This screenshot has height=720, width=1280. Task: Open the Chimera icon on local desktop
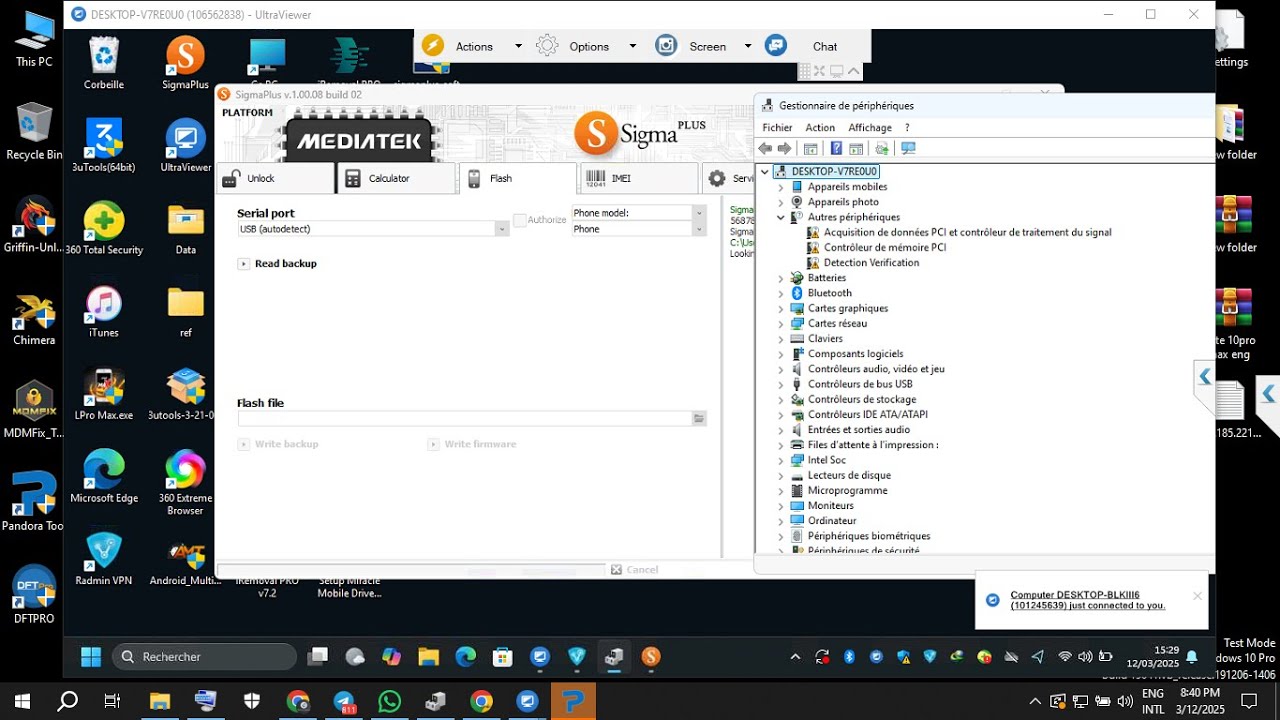pyautogui.click(x=34, y=320)
